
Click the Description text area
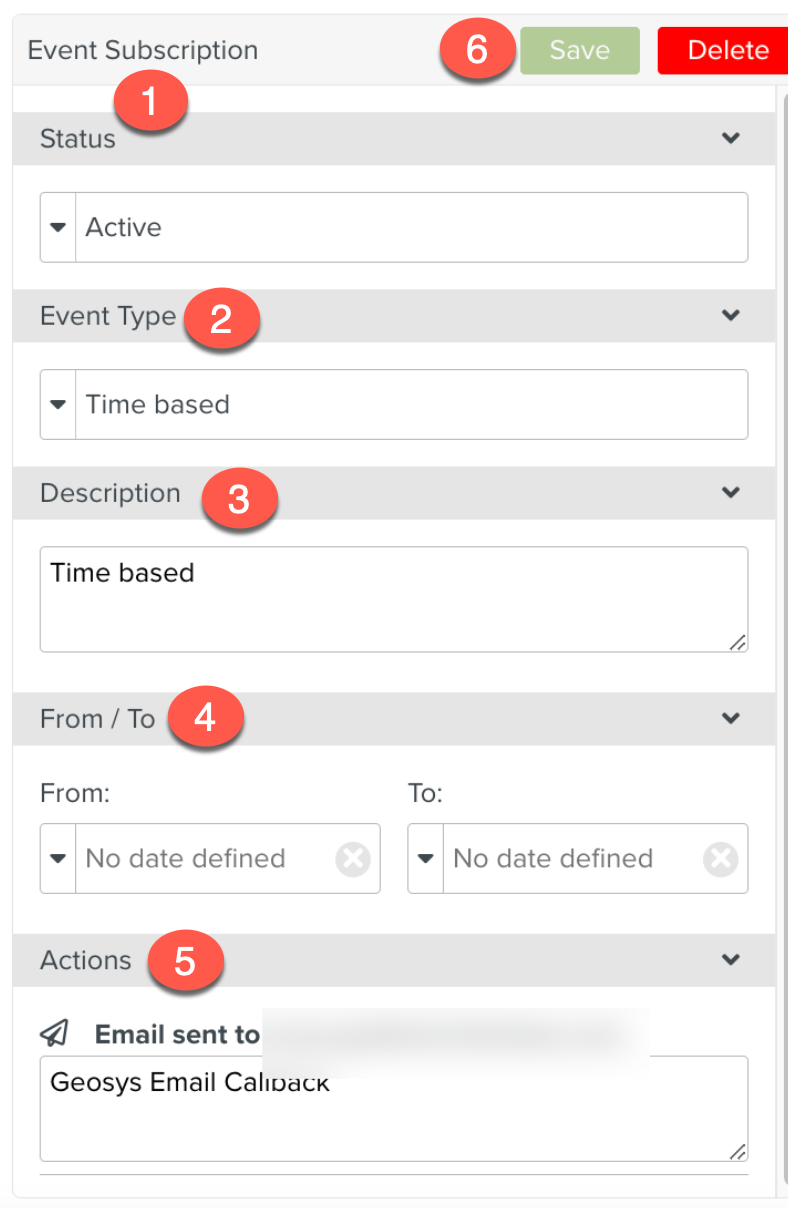(393, 600)
